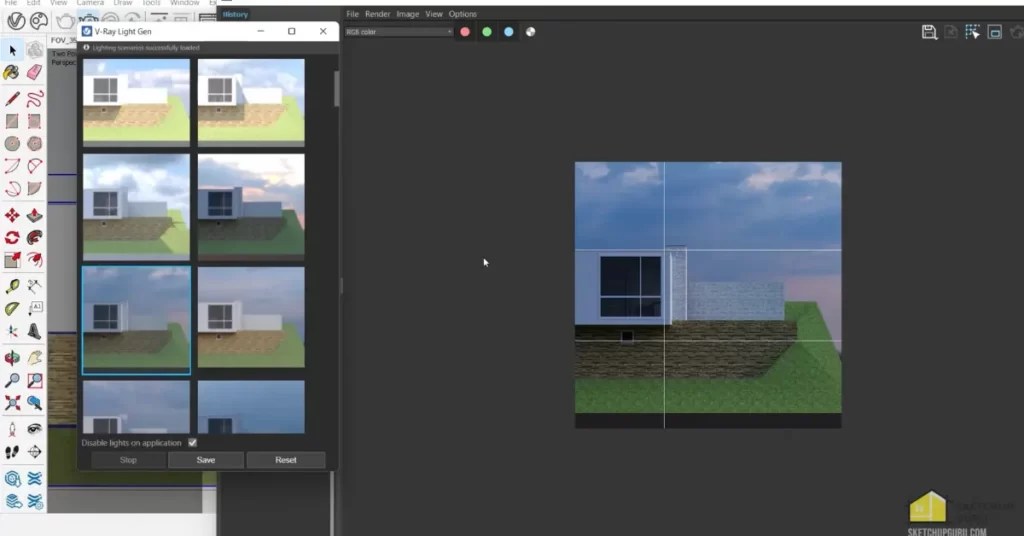Screen dimensions: 1024x536
Task: Activate the Push/Pull tool
Action: 35,215
